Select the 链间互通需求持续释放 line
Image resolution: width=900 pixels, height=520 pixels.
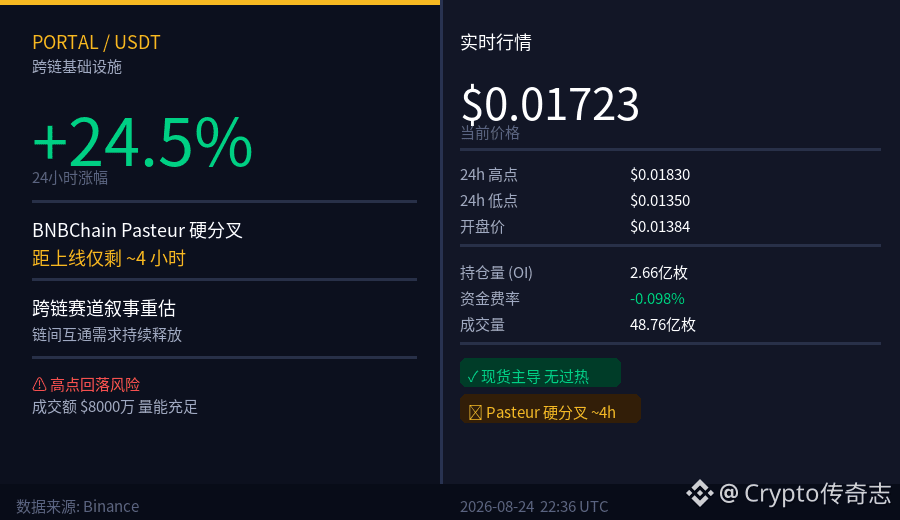(x=107, y=335)
